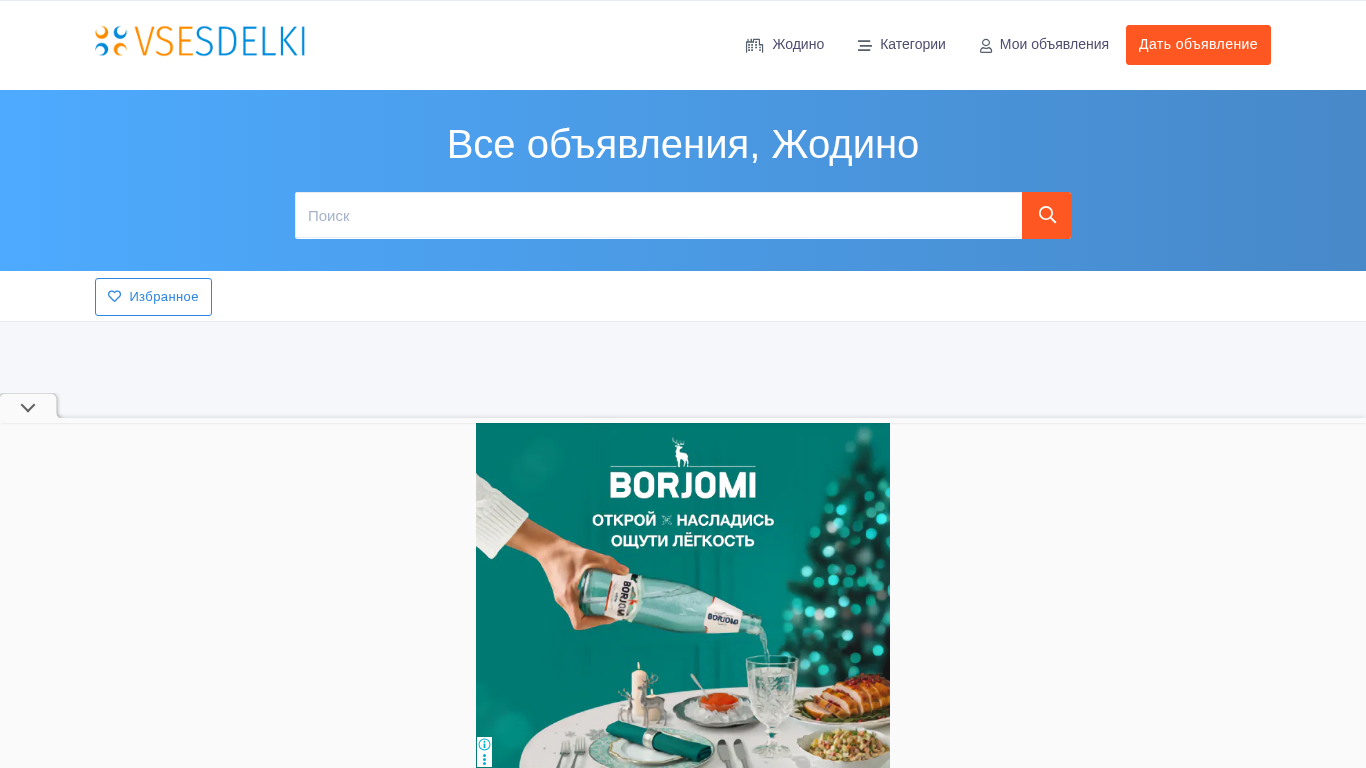Screen dimensions: 1366x768
Task: Click the three-line Категории menu icon
Action: point(864,45)
